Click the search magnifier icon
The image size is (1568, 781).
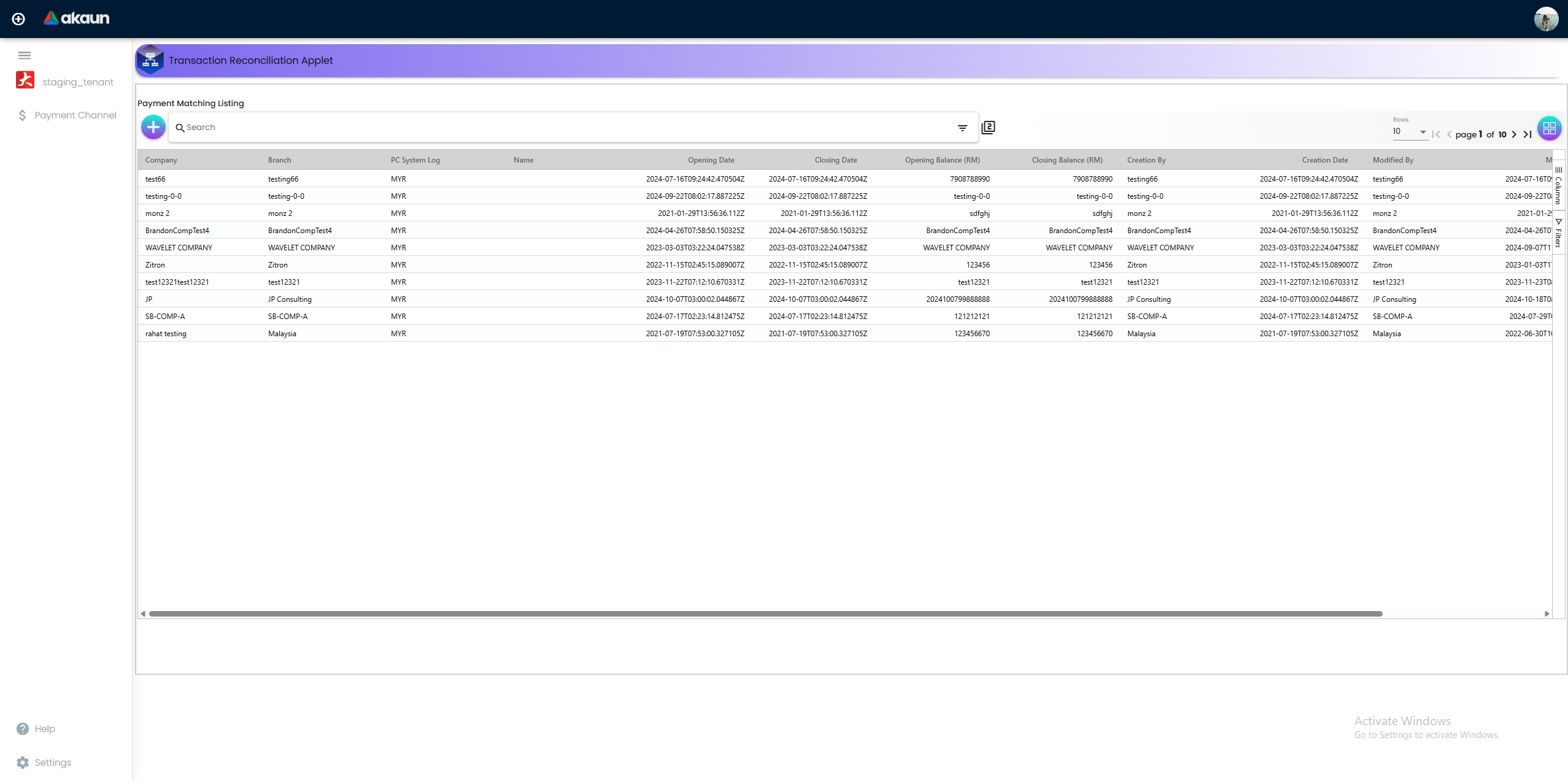pos(180,128)
